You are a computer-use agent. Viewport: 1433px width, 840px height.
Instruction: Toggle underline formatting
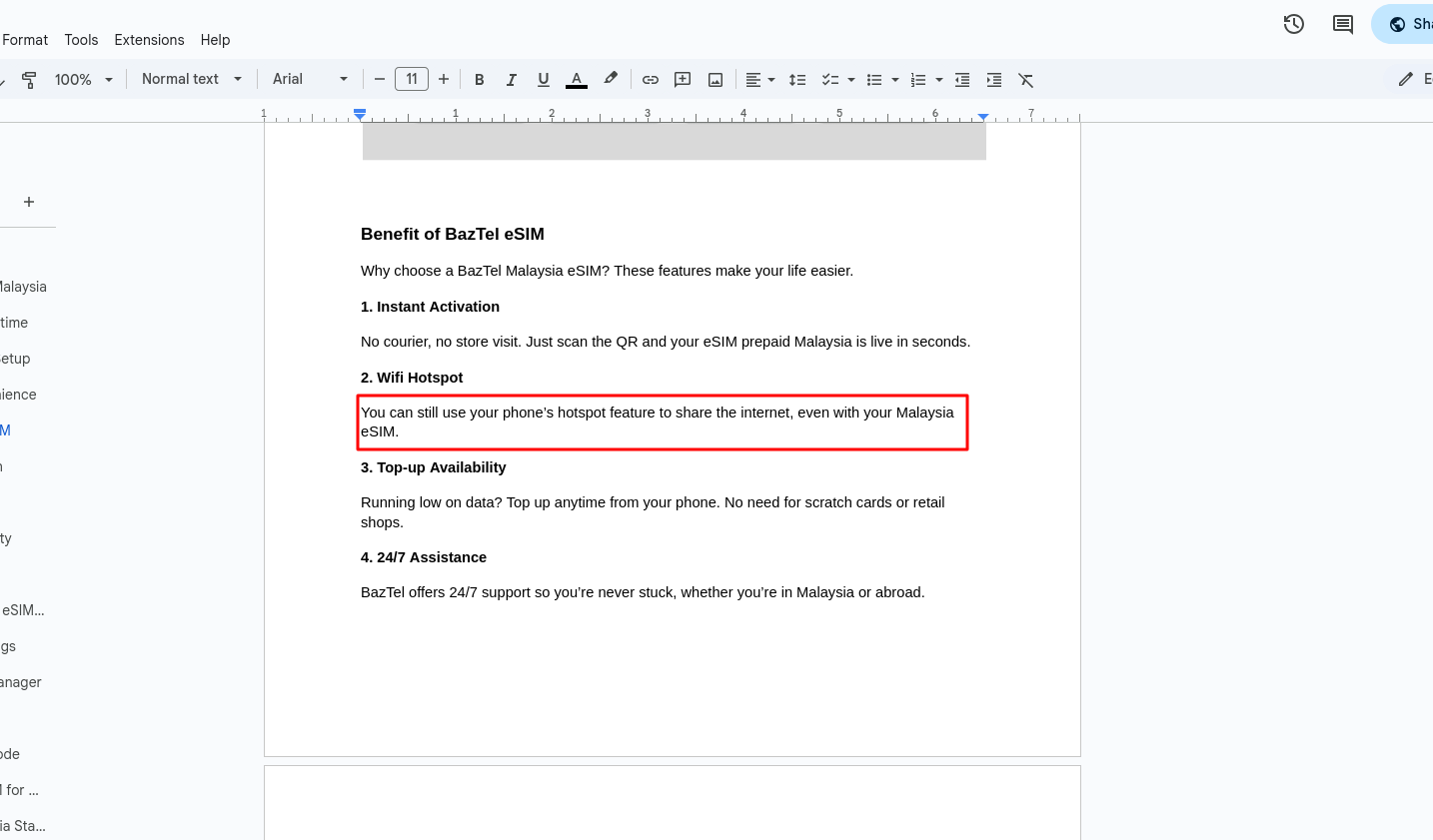point(544,80)
